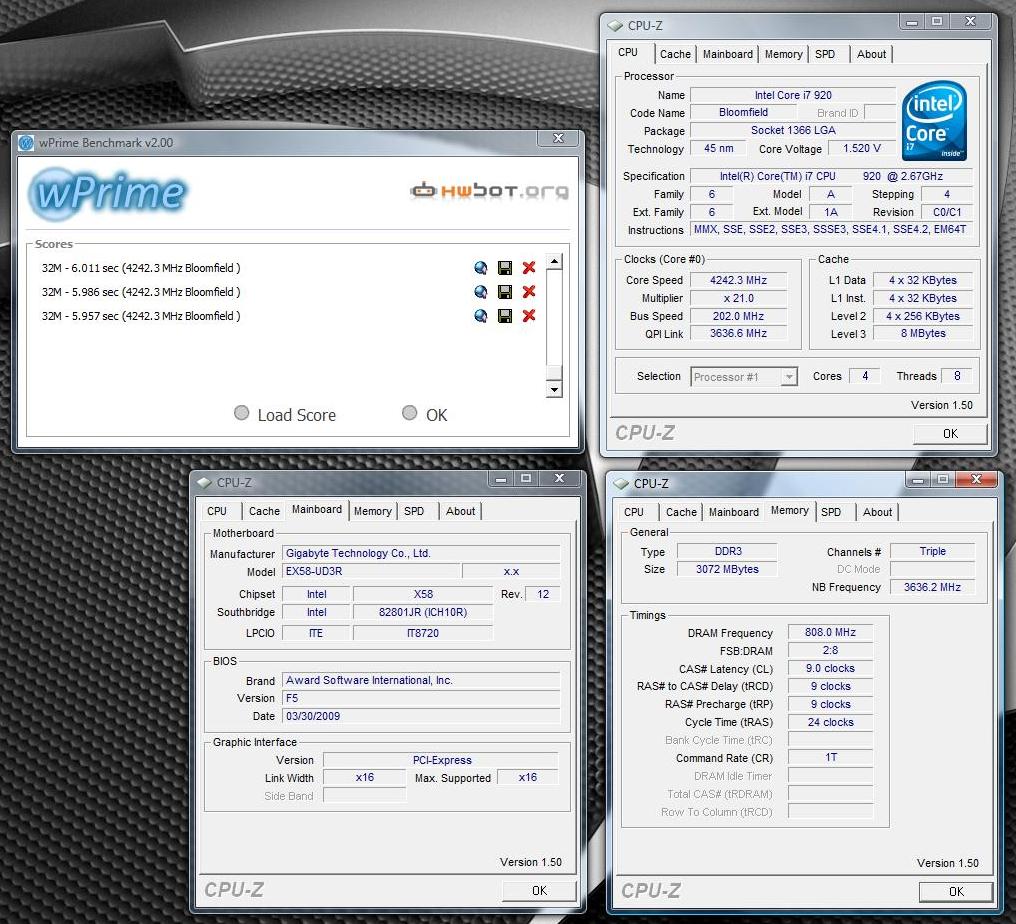Click the Channels Triple value

pyautogui.click(x=932, y=551)
